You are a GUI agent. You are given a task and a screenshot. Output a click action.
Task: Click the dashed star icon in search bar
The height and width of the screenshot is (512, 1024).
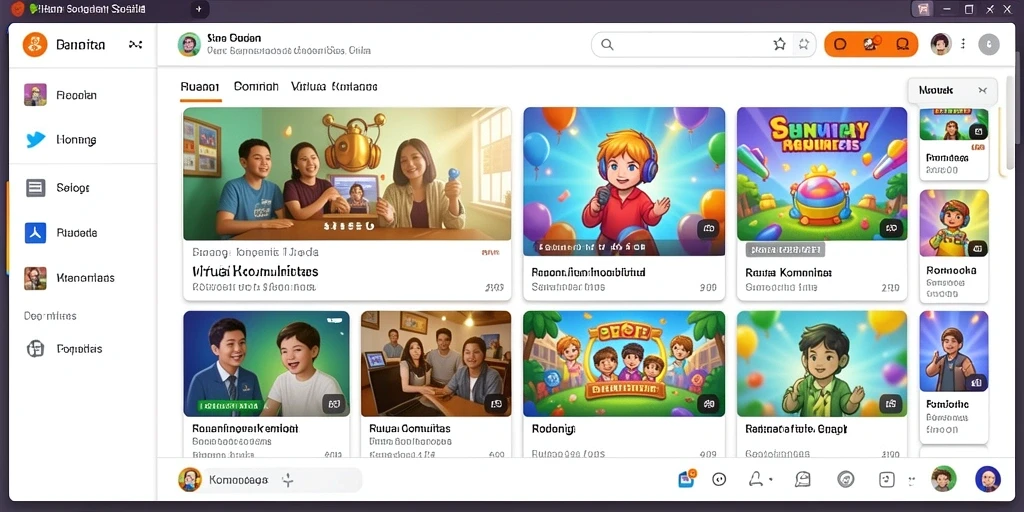pos(804,44)
